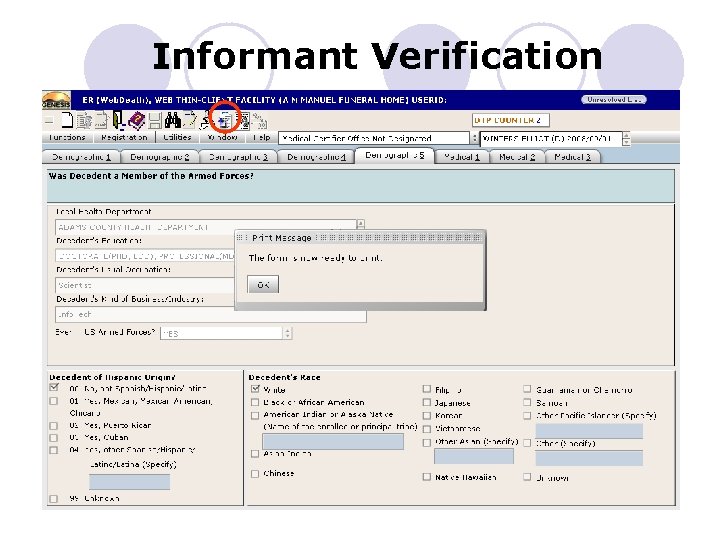This screenshot has height=540, width=720.
Task: Check the Asian Indian checkbox
Action: pyautogui.click(x=255, y=454)
